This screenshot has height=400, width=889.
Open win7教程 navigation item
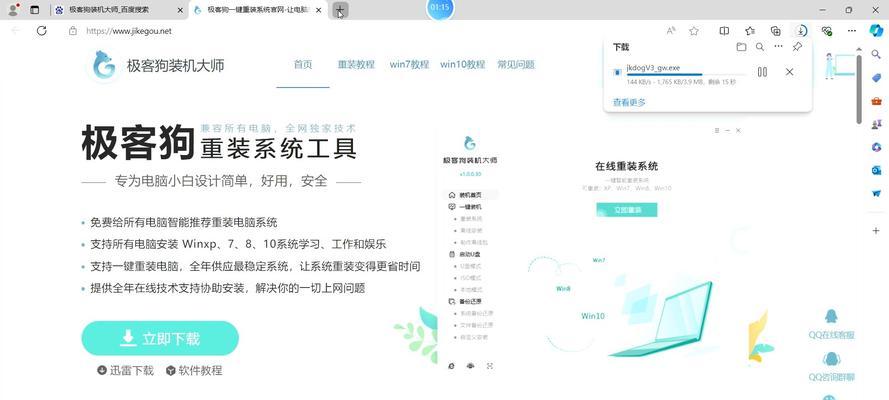[x=409, y=65]
